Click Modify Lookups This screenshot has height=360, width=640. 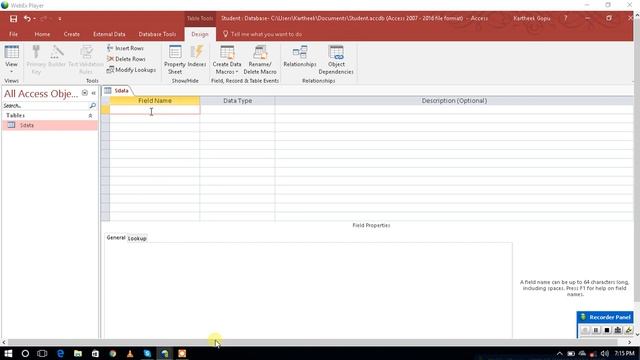131,70
